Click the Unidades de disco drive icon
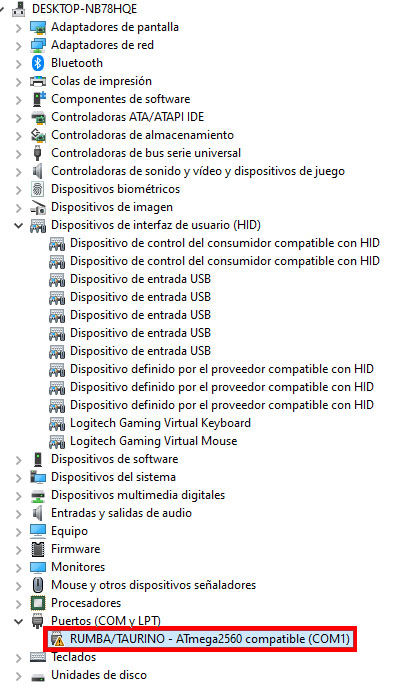 point(38,676)
